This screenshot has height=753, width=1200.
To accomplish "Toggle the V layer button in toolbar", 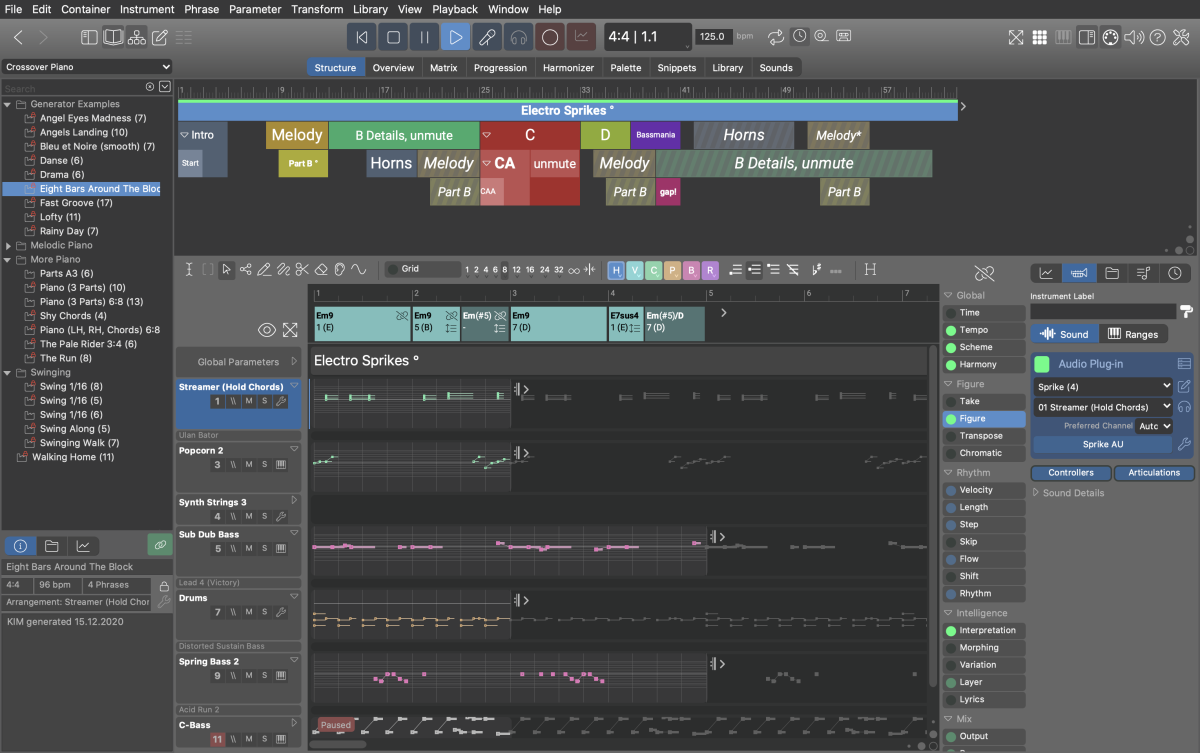I will (x=635, y=270).
